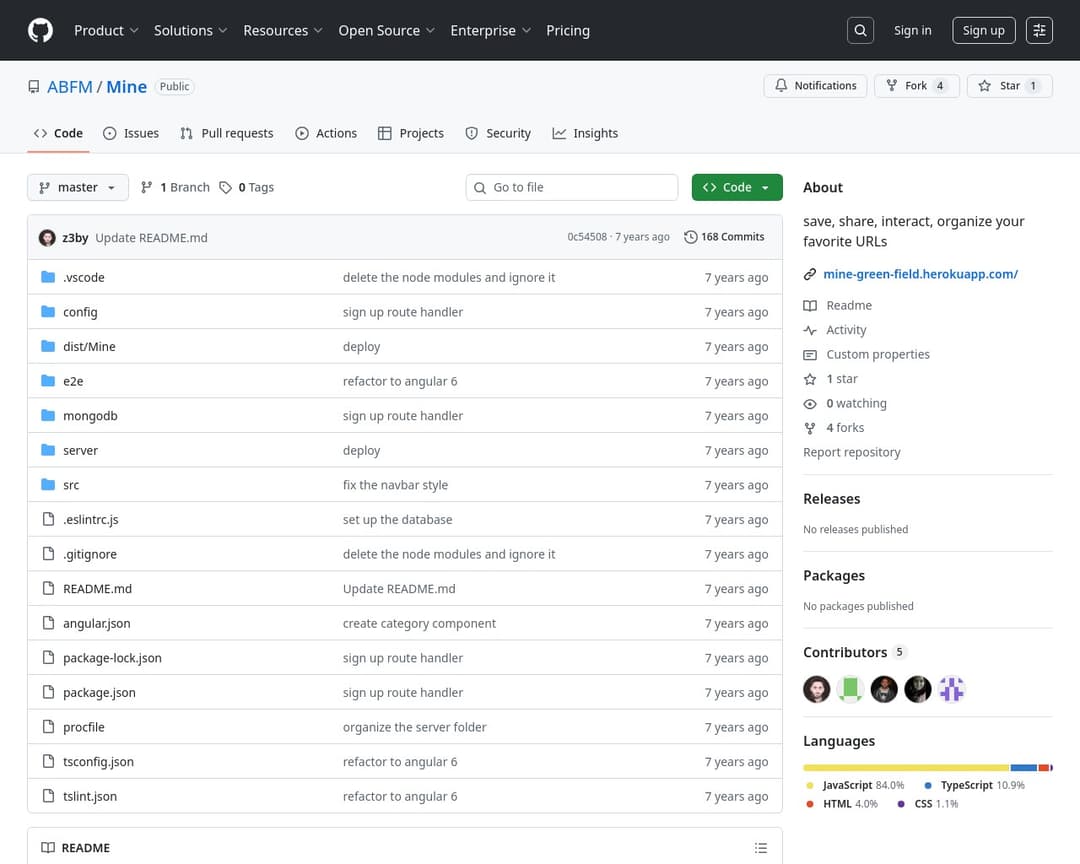Image resolution: width=1080 pixels, height=864 pixels.
Task: Open the master branch dropdown
Action: coord(78,188)
